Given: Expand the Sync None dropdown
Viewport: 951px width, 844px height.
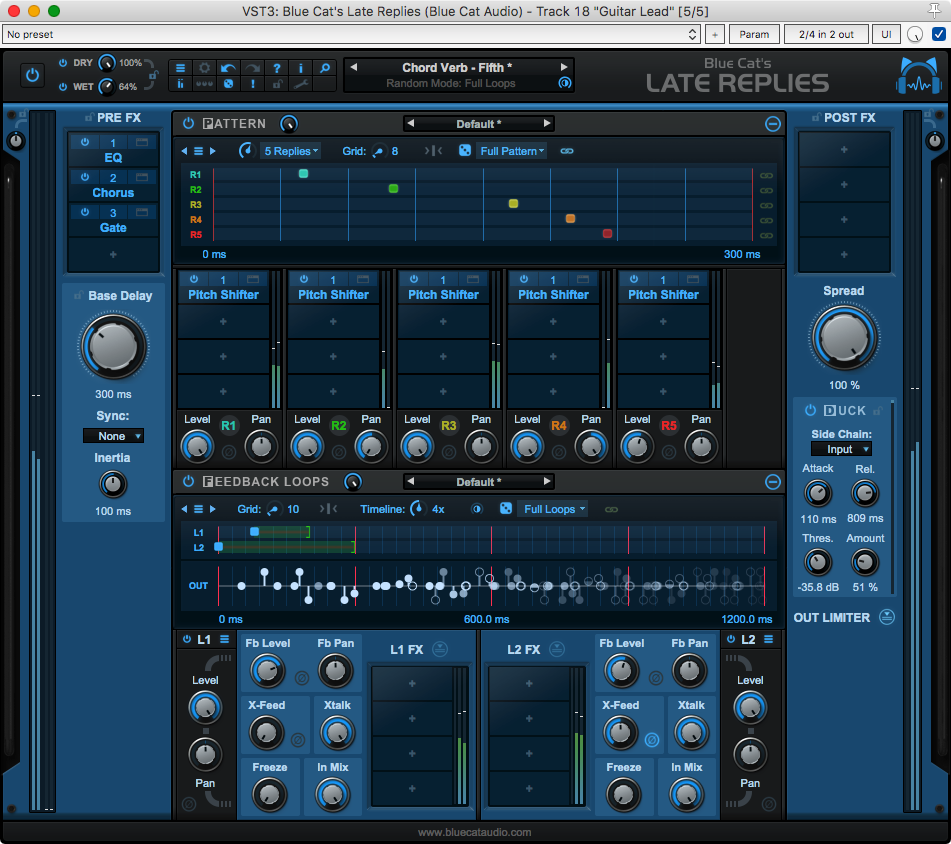Looking at the screenshot, I should [x=113, y=436].
